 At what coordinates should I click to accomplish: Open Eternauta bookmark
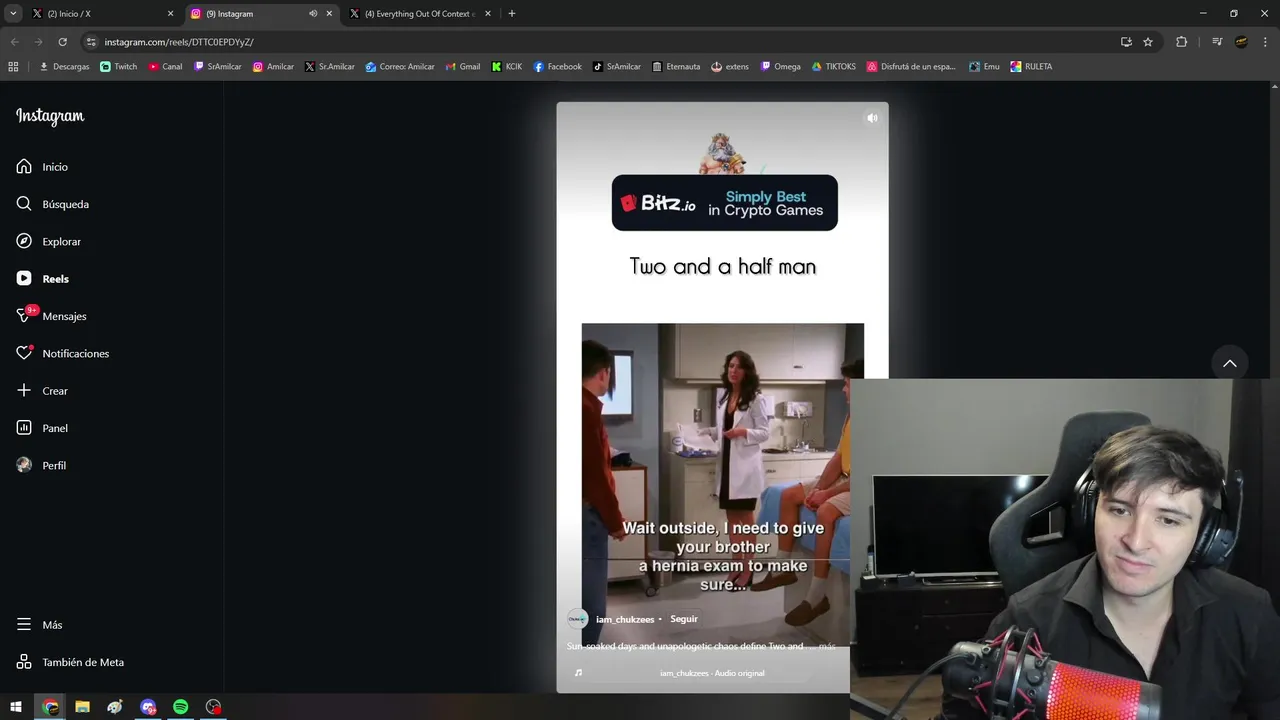coord(676,67)
